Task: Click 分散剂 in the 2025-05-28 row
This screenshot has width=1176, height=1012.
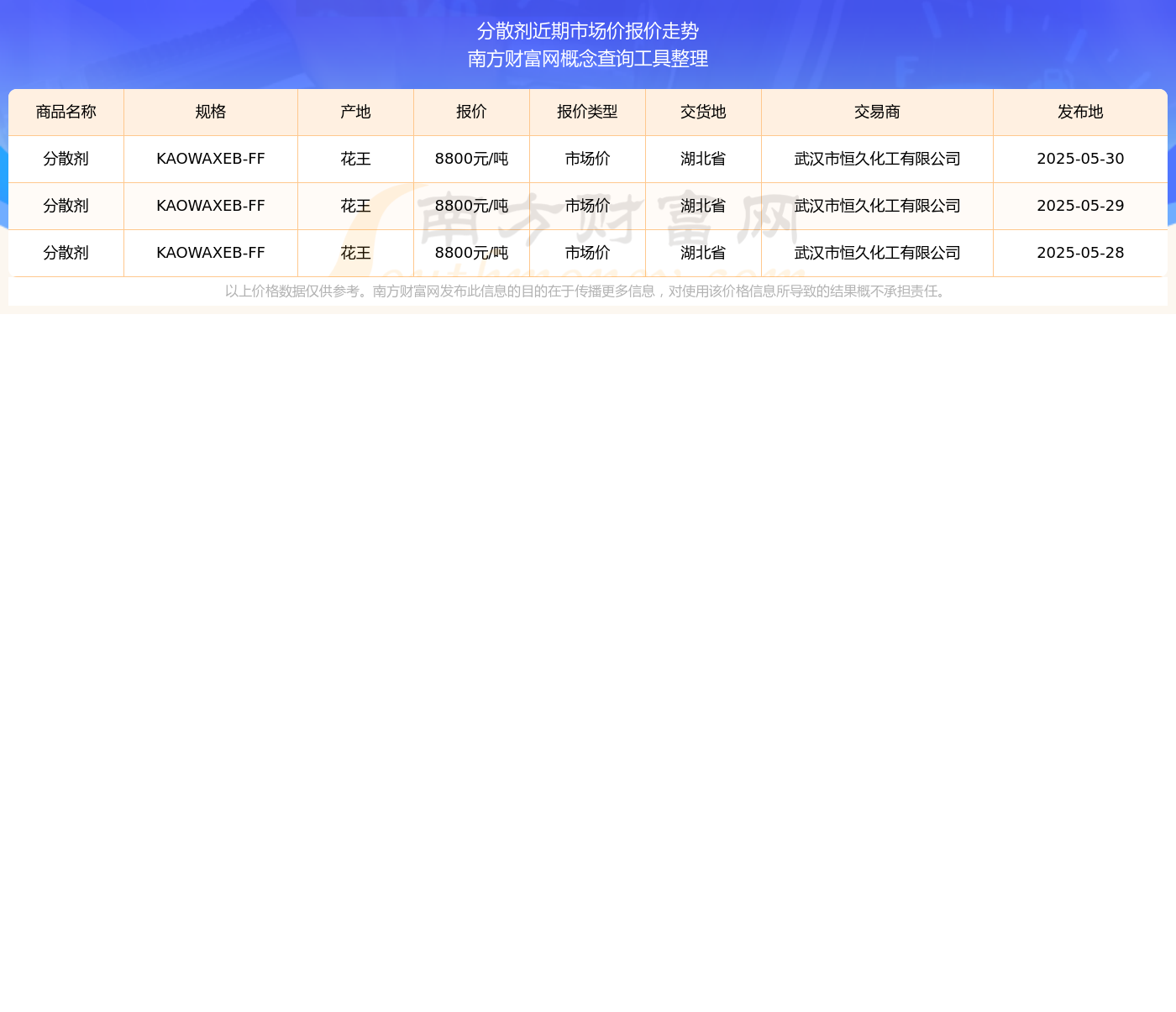Action: coord(66,253)
